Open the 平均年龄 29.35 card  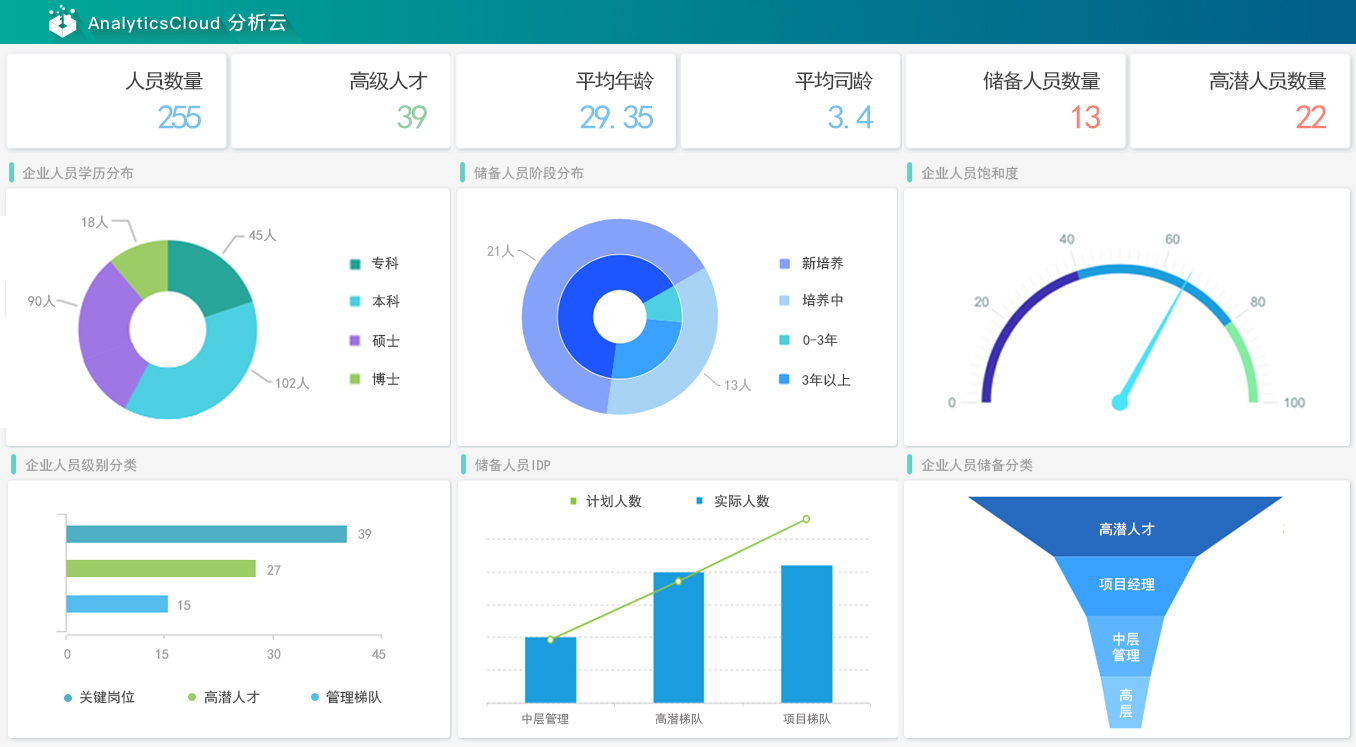566,101
